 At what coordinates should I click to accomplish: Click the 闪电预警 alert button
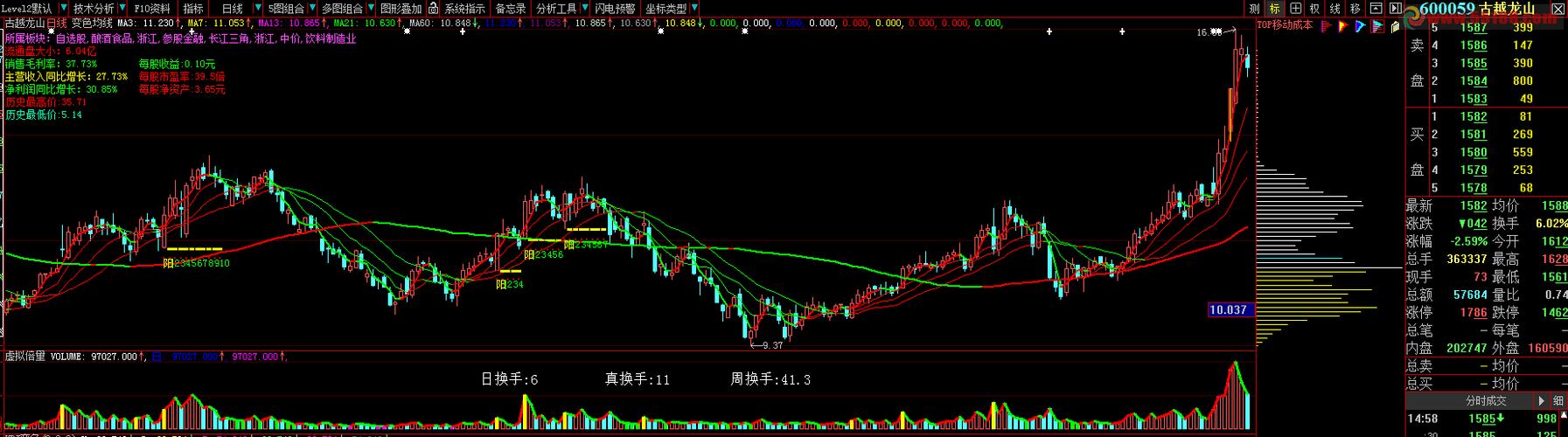[615, 8]
